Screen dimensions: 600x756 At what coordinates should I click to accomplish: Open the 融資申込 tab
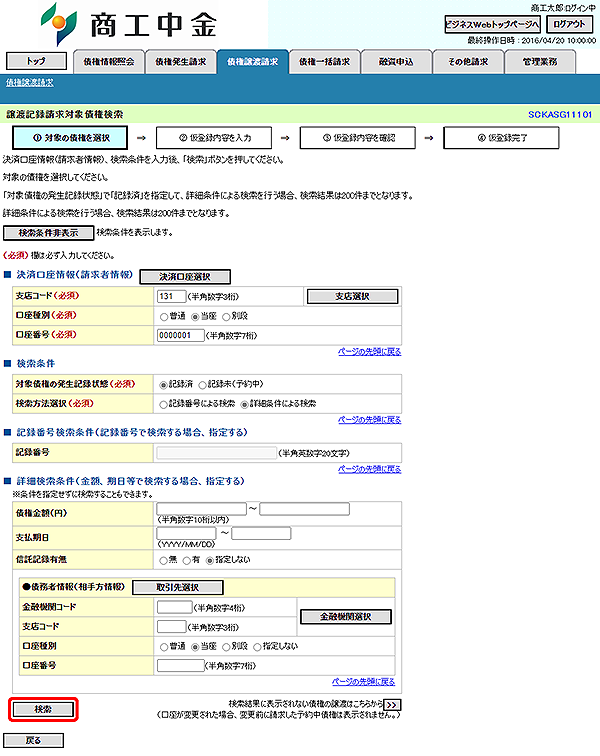click(x=396, y=62)
